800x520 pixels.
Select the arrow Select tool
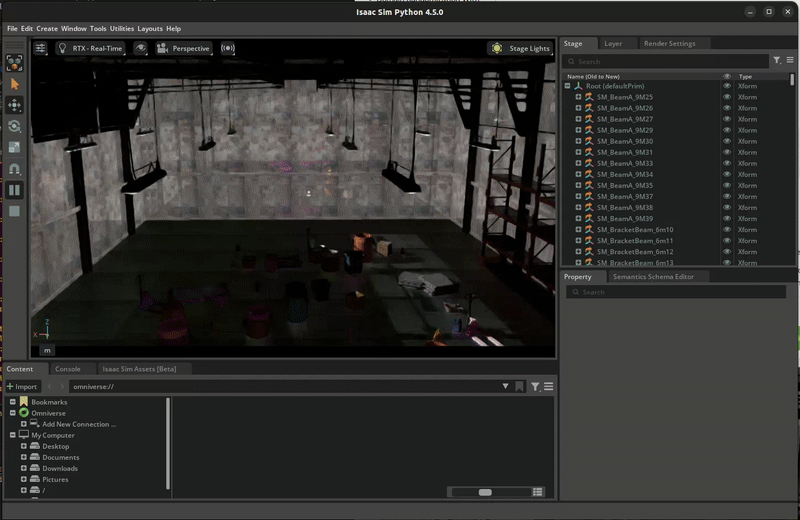coord(14,84)
